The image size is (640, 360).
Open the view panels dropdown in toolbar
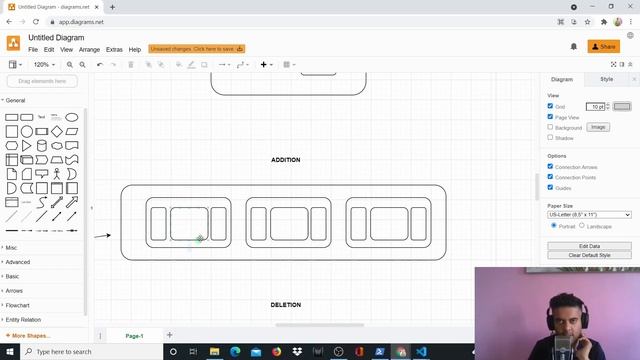[15, 64]
